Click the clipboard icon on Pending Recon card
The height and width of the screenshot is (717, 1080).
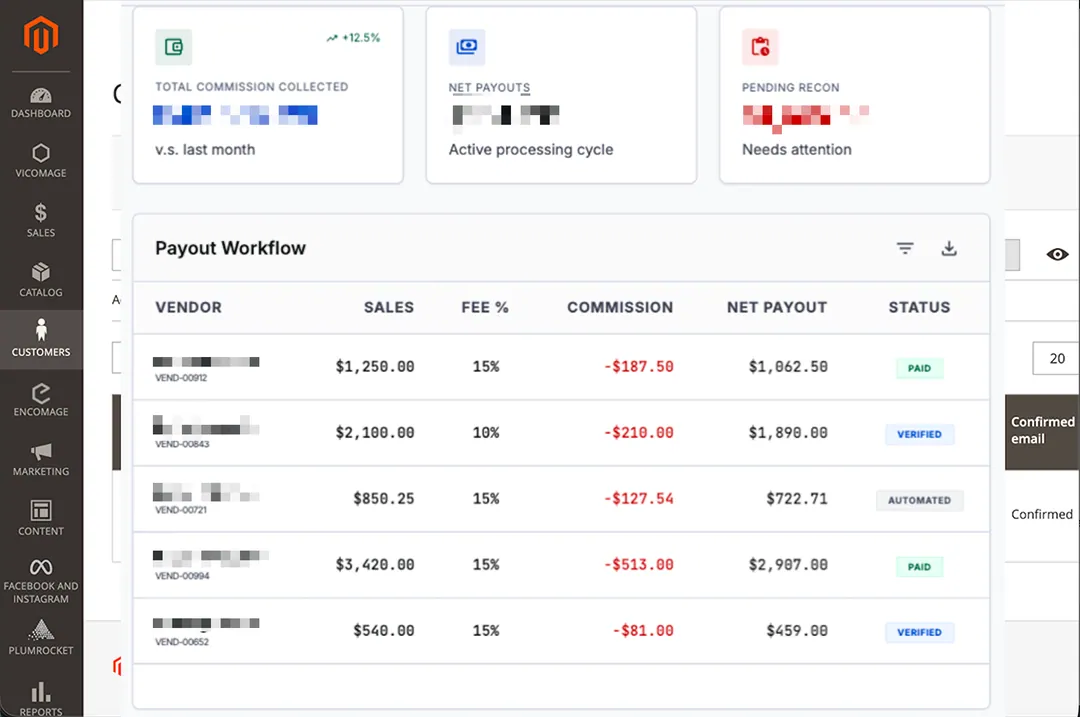point(760,47)
